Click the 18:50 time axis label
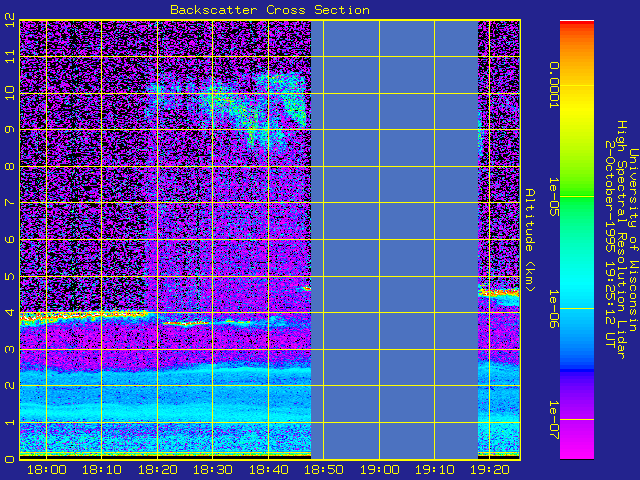This screenshot has height=480, width=640. pyautogui.click(x=324, y=470)
